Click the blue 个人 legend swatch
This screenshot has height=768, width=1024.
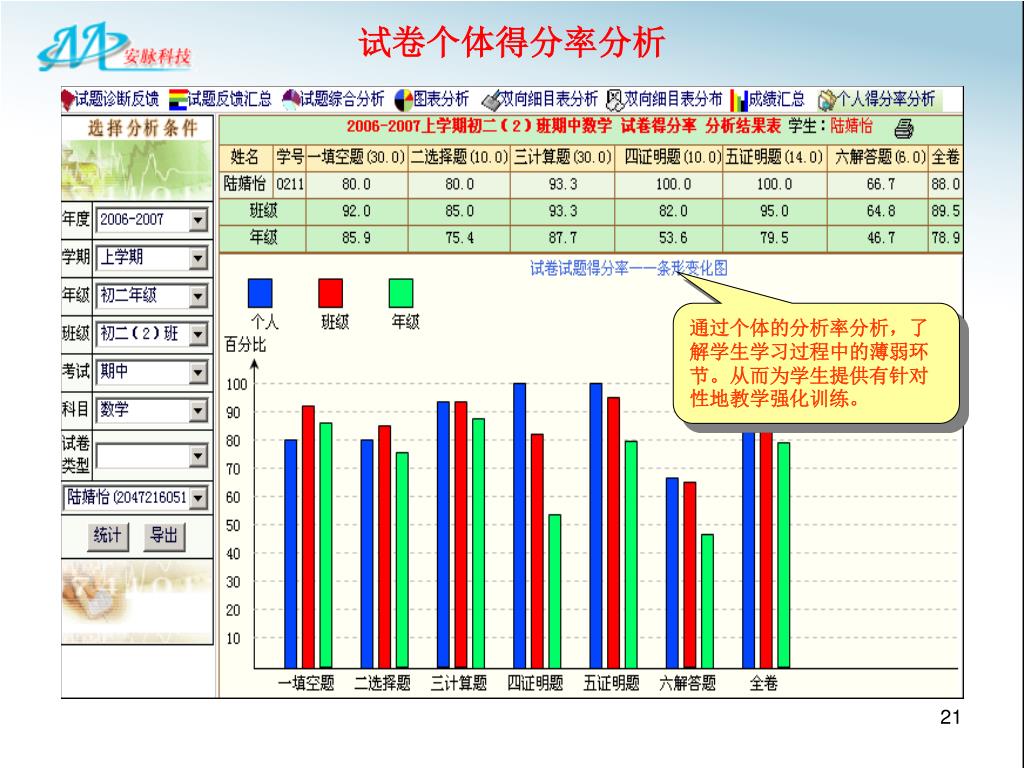point(260,293)
